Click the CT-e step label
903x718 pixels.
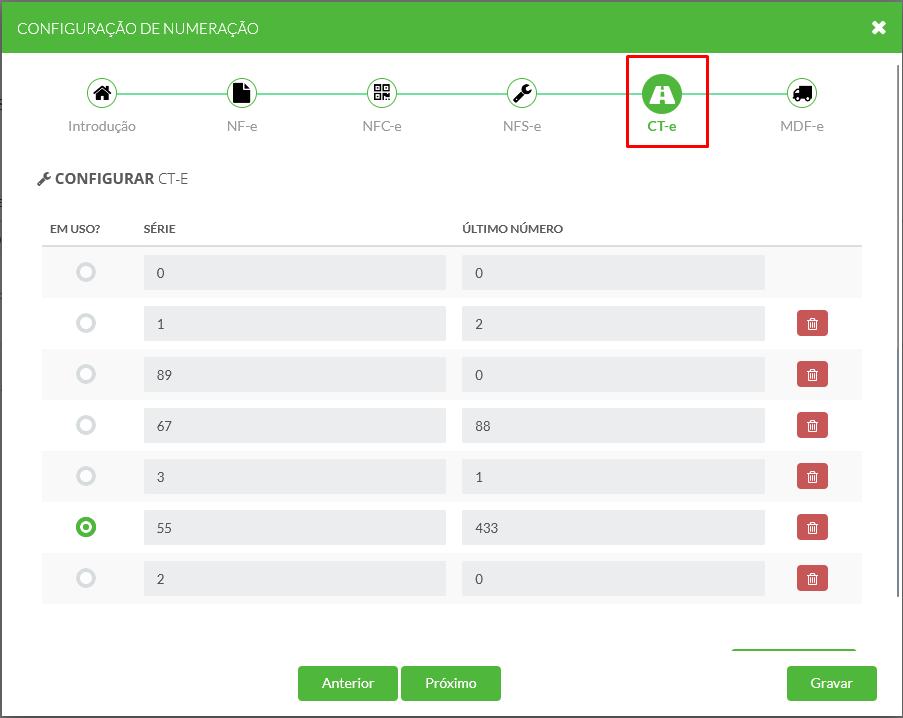pyautogui.click(x=662, y=126)
